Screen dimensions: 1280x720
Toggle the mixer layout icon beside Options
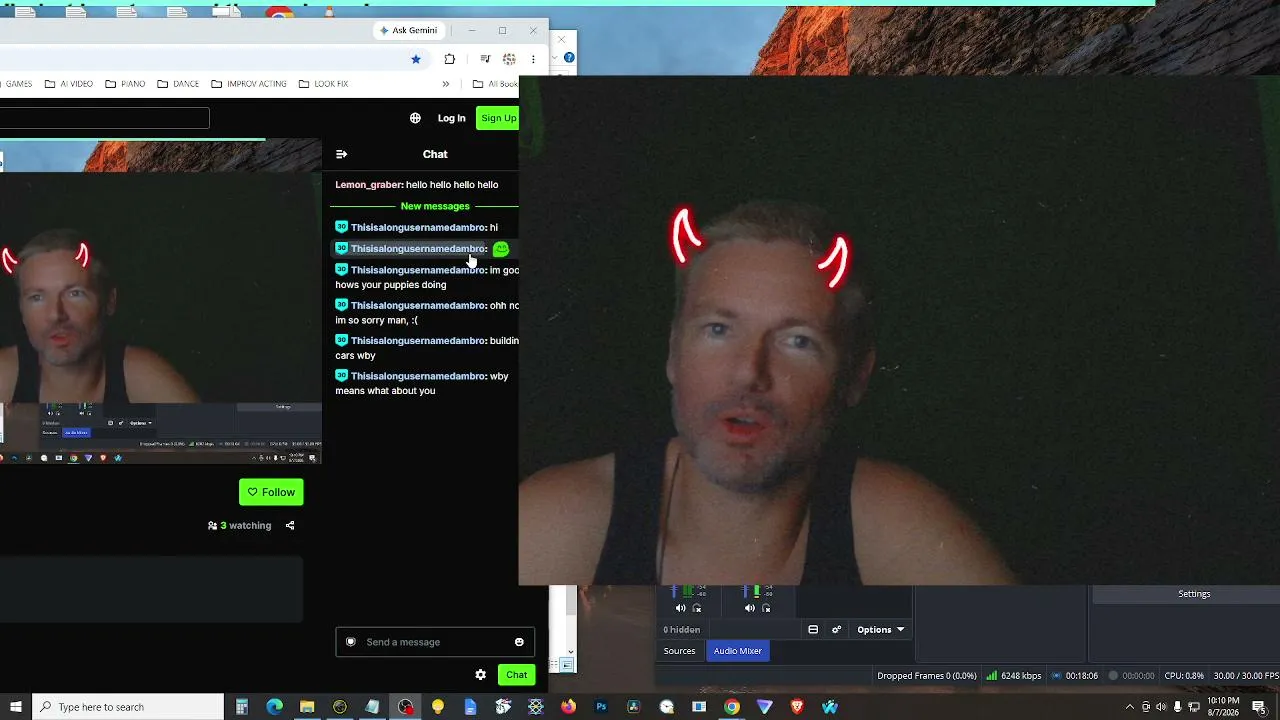(x=813, y=630)
